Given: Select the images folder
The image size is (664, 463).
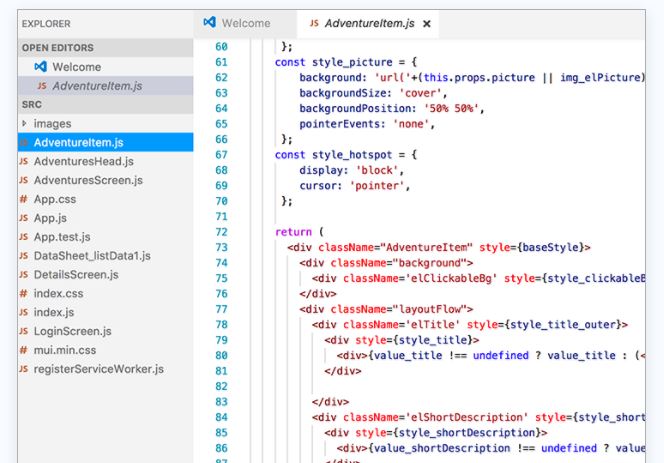Looking at the screenshot, I should click(105, 124).
